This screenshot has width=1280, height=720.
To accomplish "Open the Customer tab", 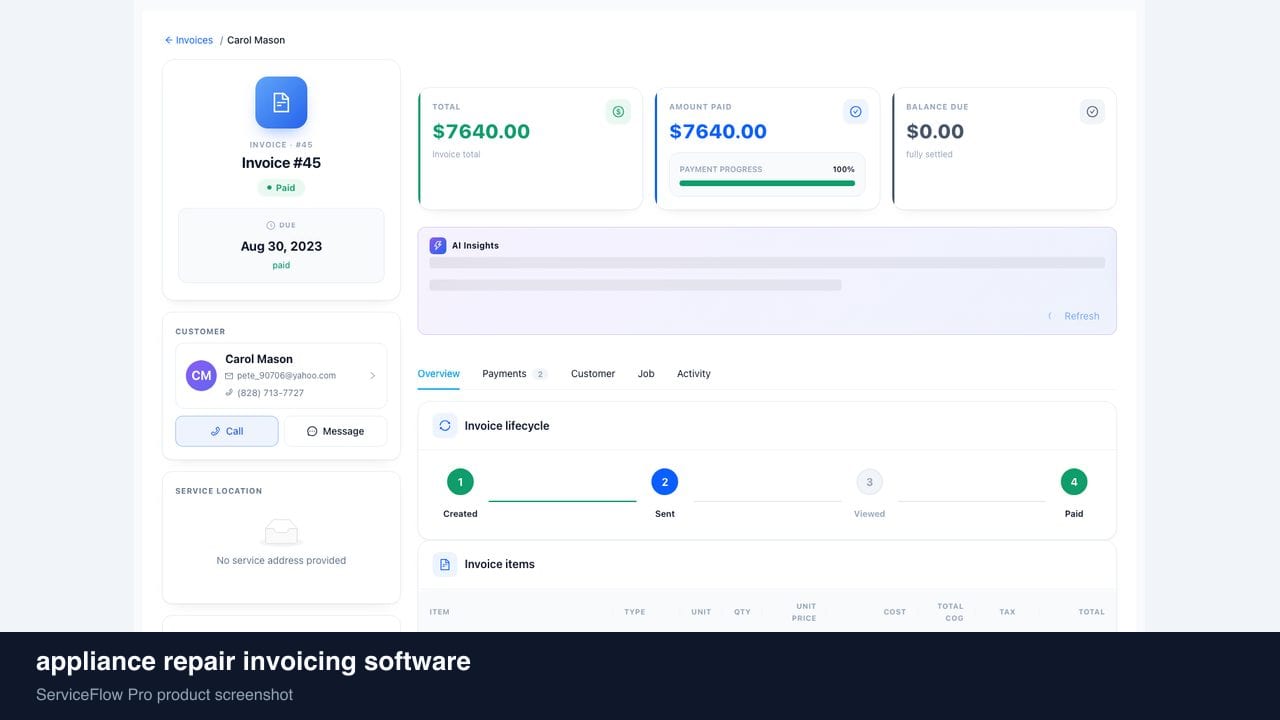I will [x=593, y=374].
